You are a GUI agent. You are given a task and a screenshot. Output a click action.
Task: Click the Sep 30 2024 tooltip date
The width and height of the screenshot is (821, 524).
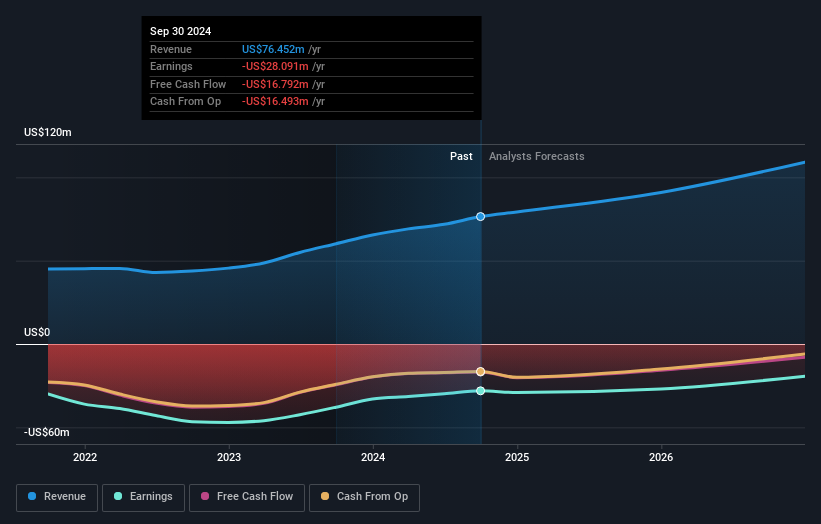point(181,31)
